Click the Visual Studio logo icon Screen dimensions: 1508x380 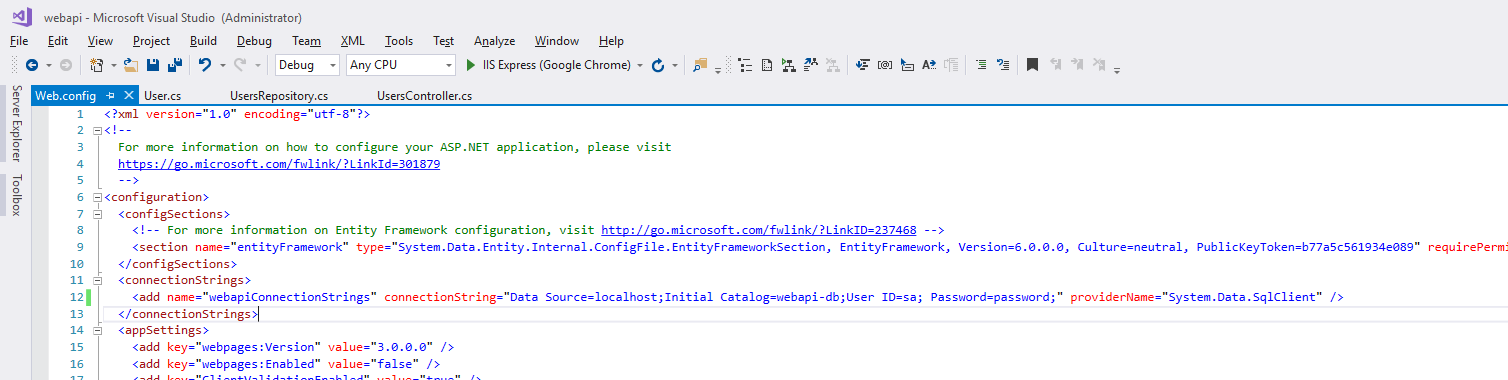(22, 17)
